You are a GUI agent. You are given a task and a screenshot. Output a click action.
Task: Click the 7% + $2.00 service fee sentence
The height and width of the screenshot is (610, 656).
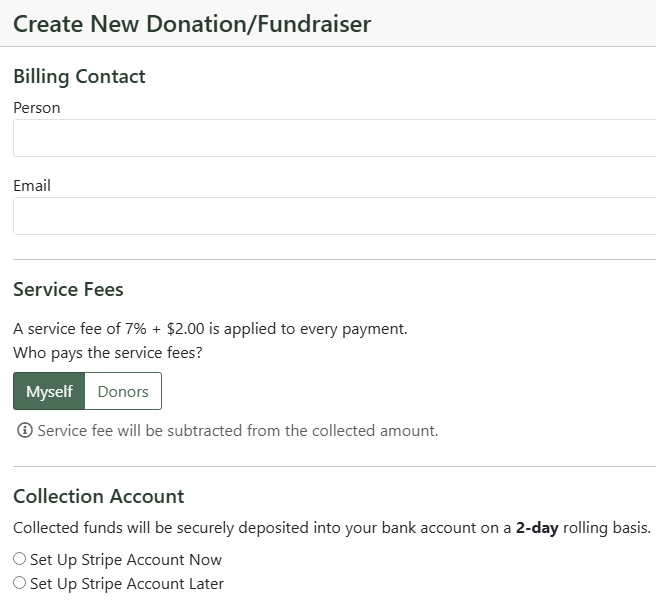coord(210,329)
